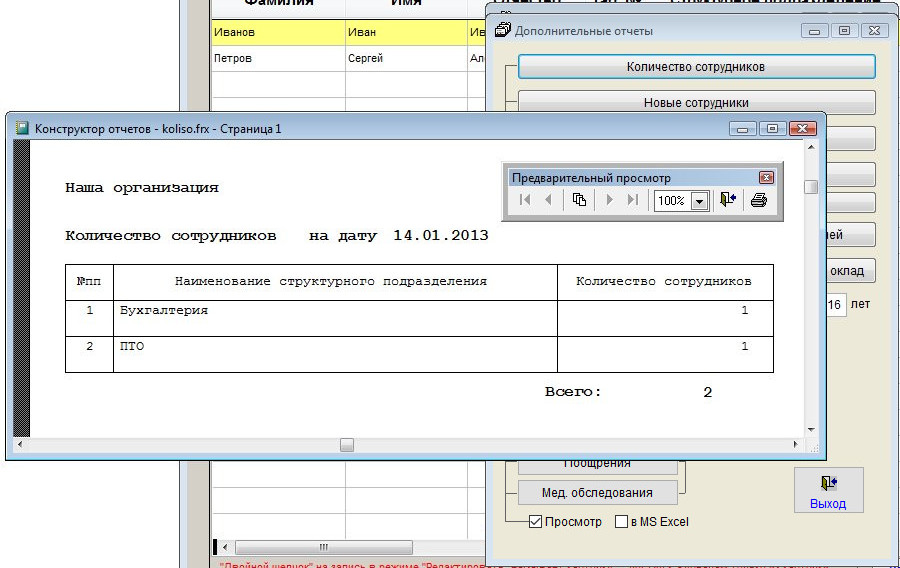Click Бухгалтерия row in the report
The width and height of the screenshot is (900, 568).
pyautogui.click(x=419, y=318)
